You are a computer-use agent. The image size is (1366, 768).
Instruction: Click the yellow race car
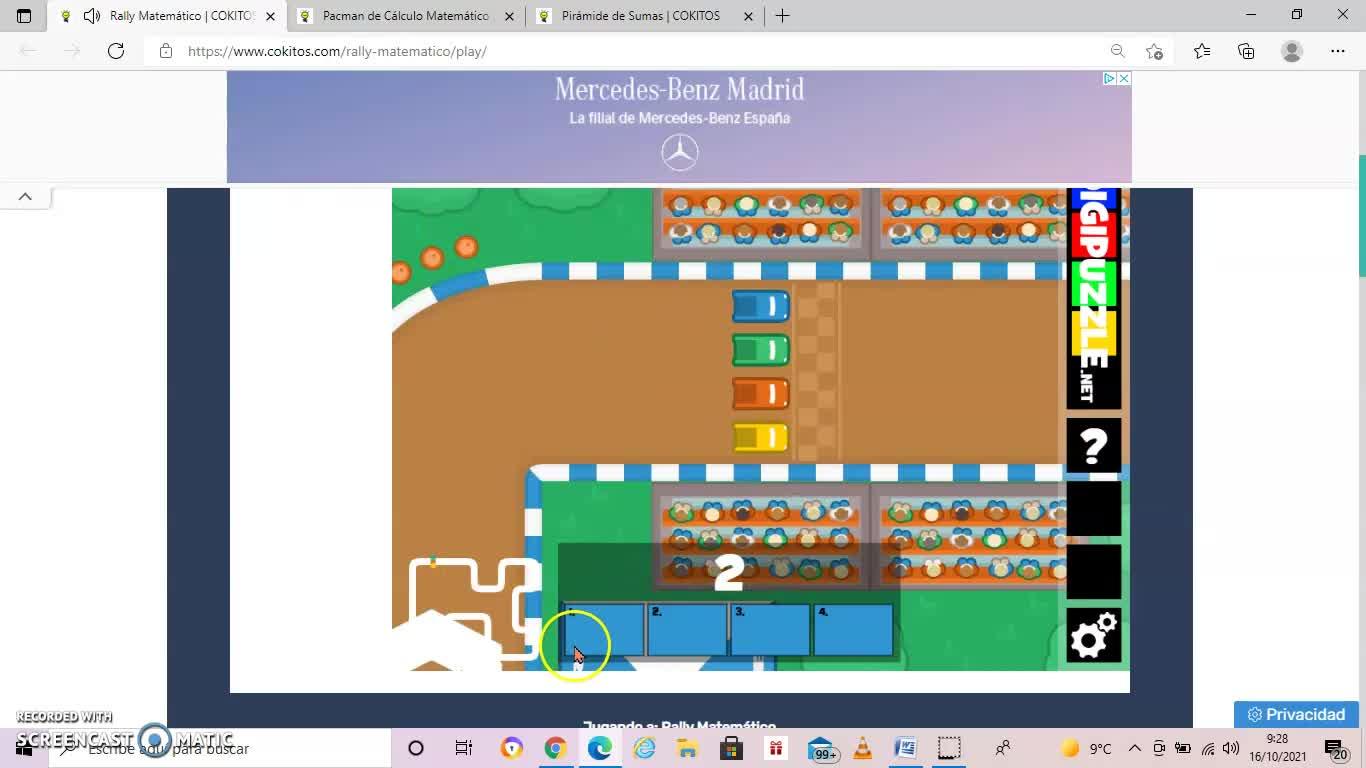(x=760, y=438)
